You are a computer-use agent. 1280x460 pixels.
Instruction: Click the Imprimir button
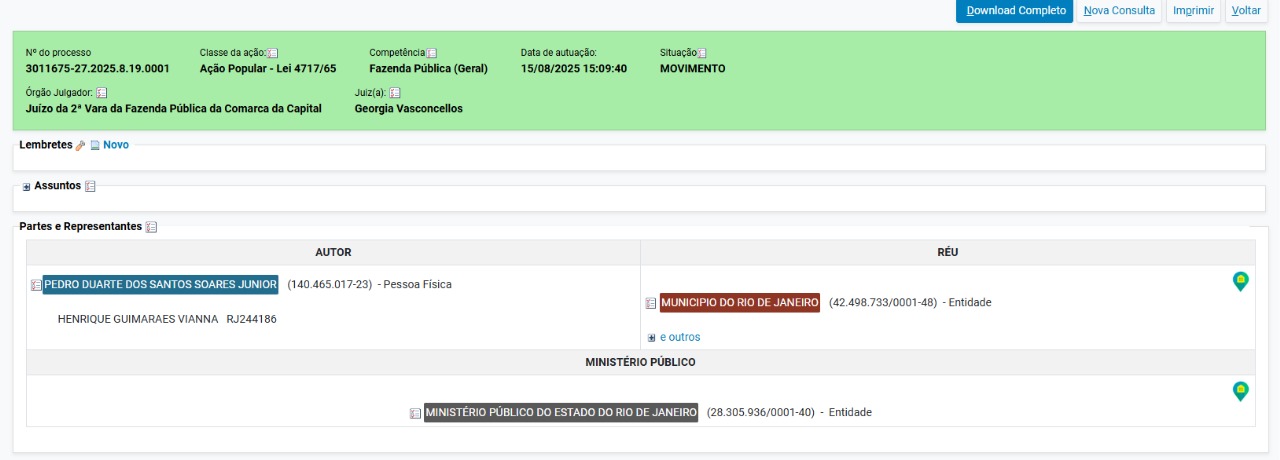[x=1193, y=11]
